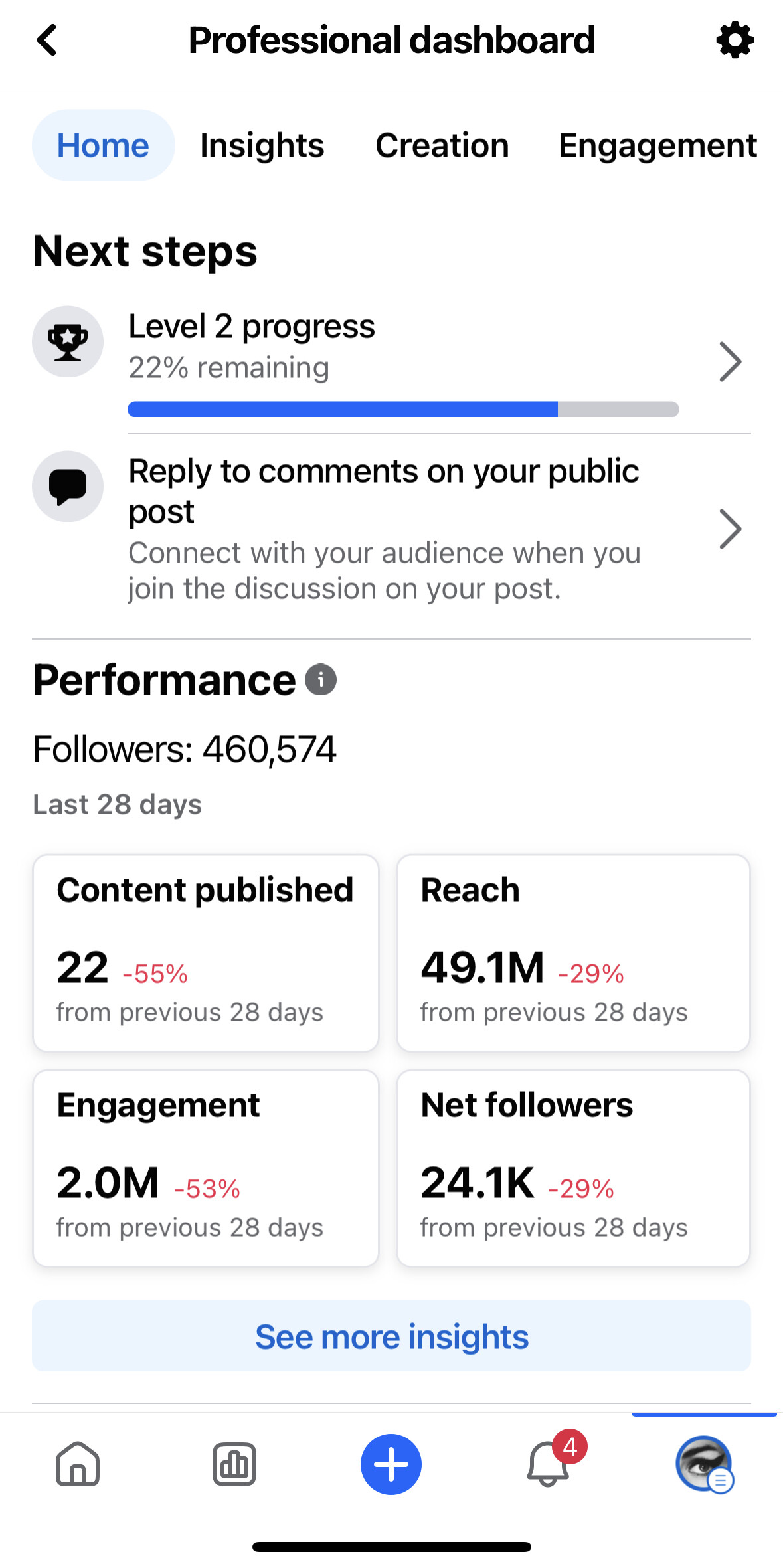Tap the back arrow icon

tap(46, 40)
